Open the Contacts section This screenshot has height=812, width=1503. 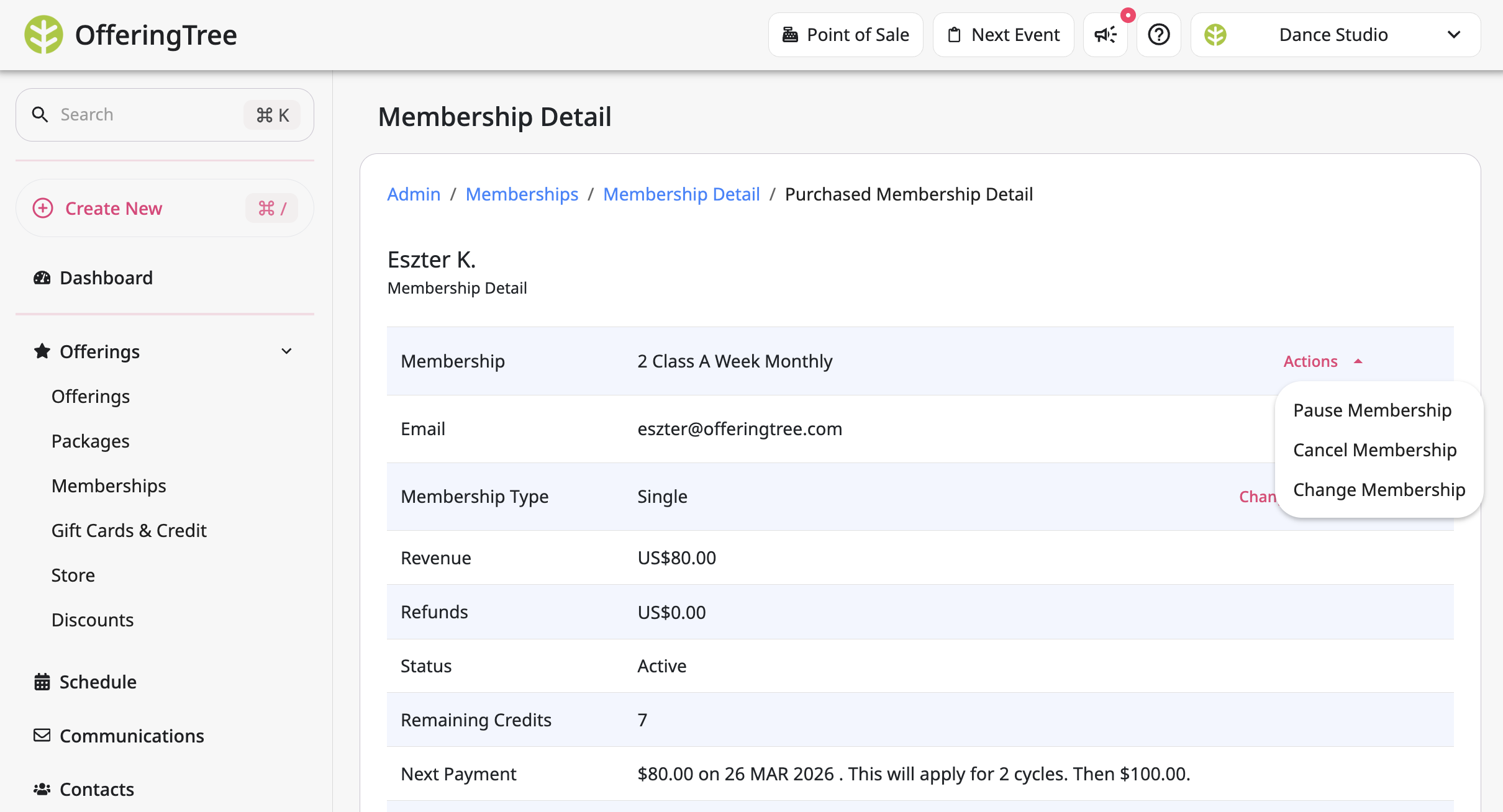point(97,789)
